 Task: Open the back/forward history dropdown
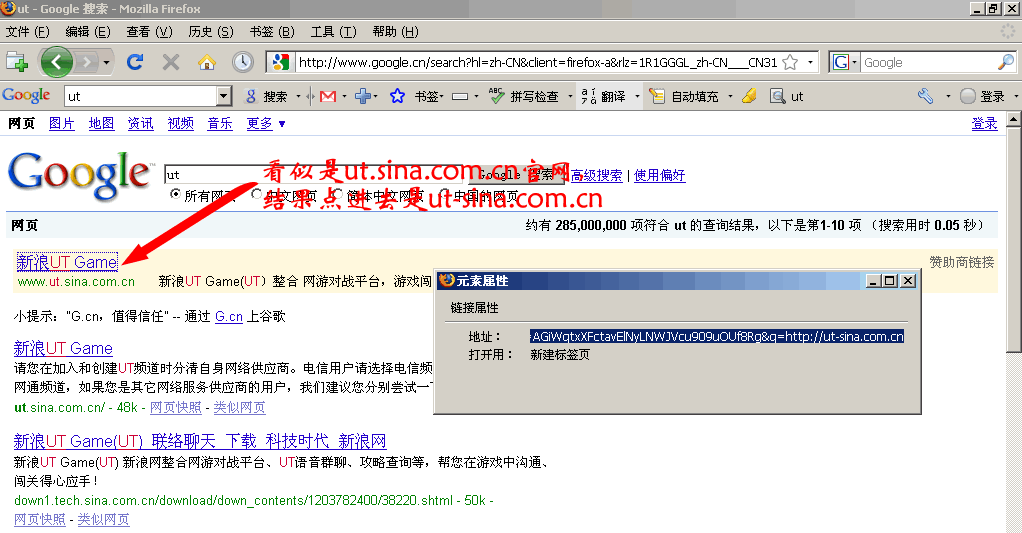click(x=106, y=63)
